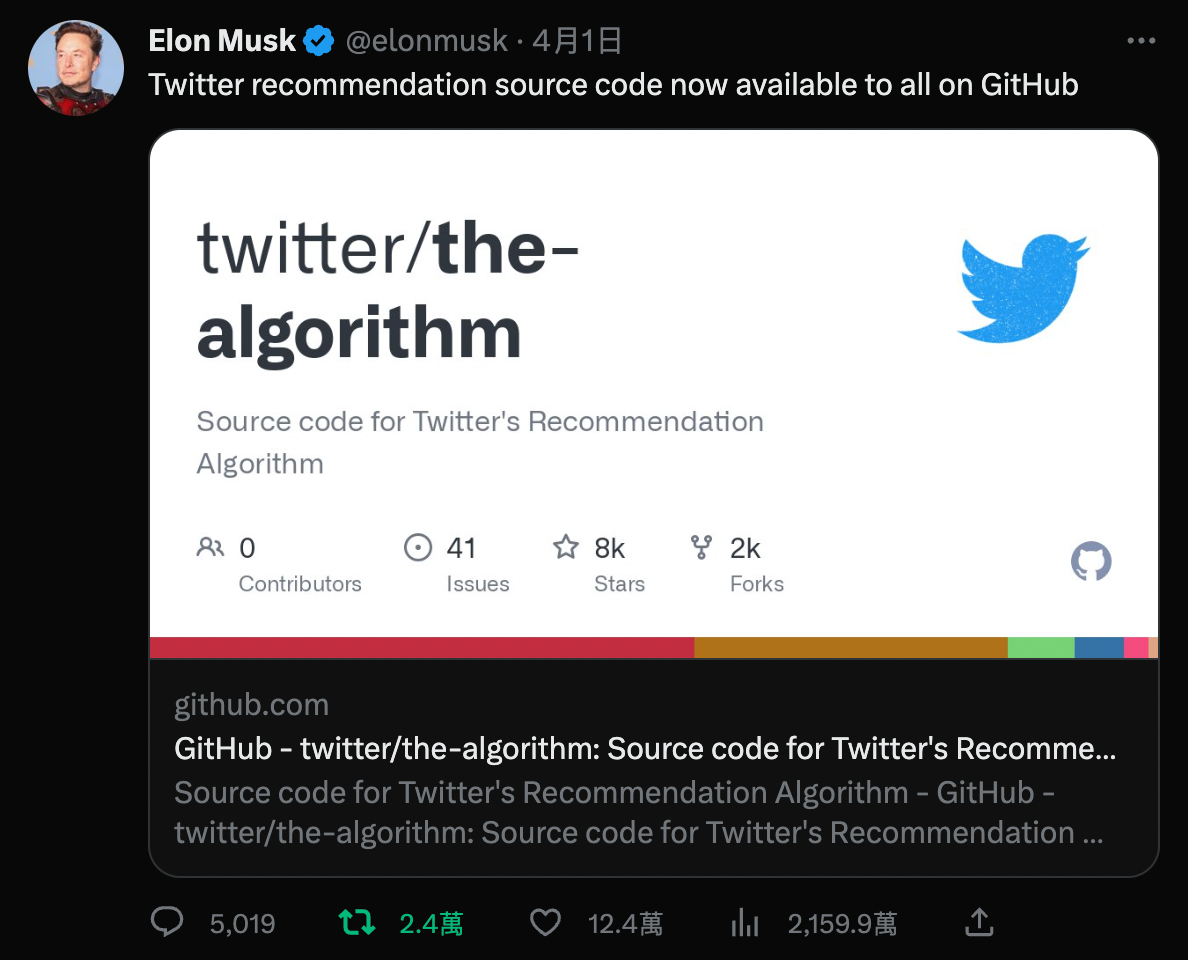Click the blue Twitter bird logo on the card
The image size is (1188, 960).
1023,289
